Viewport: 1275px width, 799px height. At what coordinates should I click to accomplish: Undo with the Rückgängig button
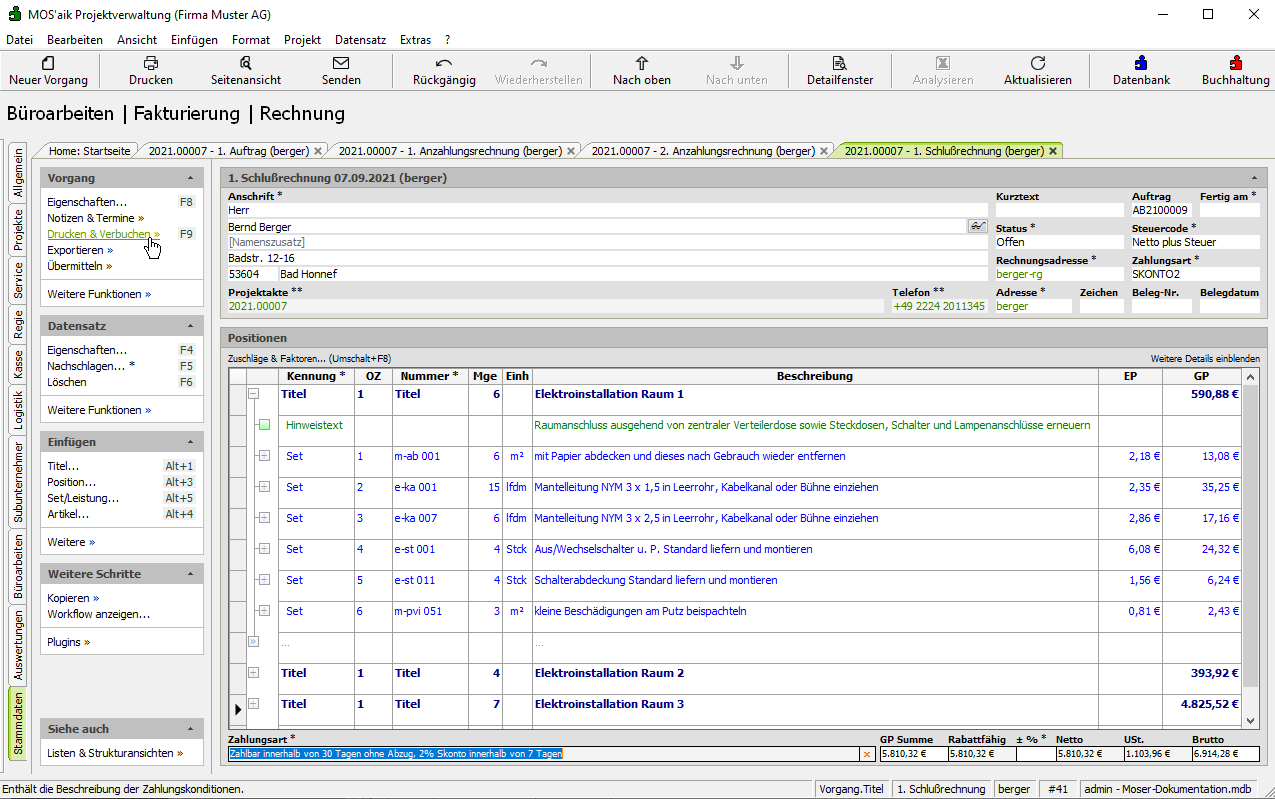click(444, 63)
